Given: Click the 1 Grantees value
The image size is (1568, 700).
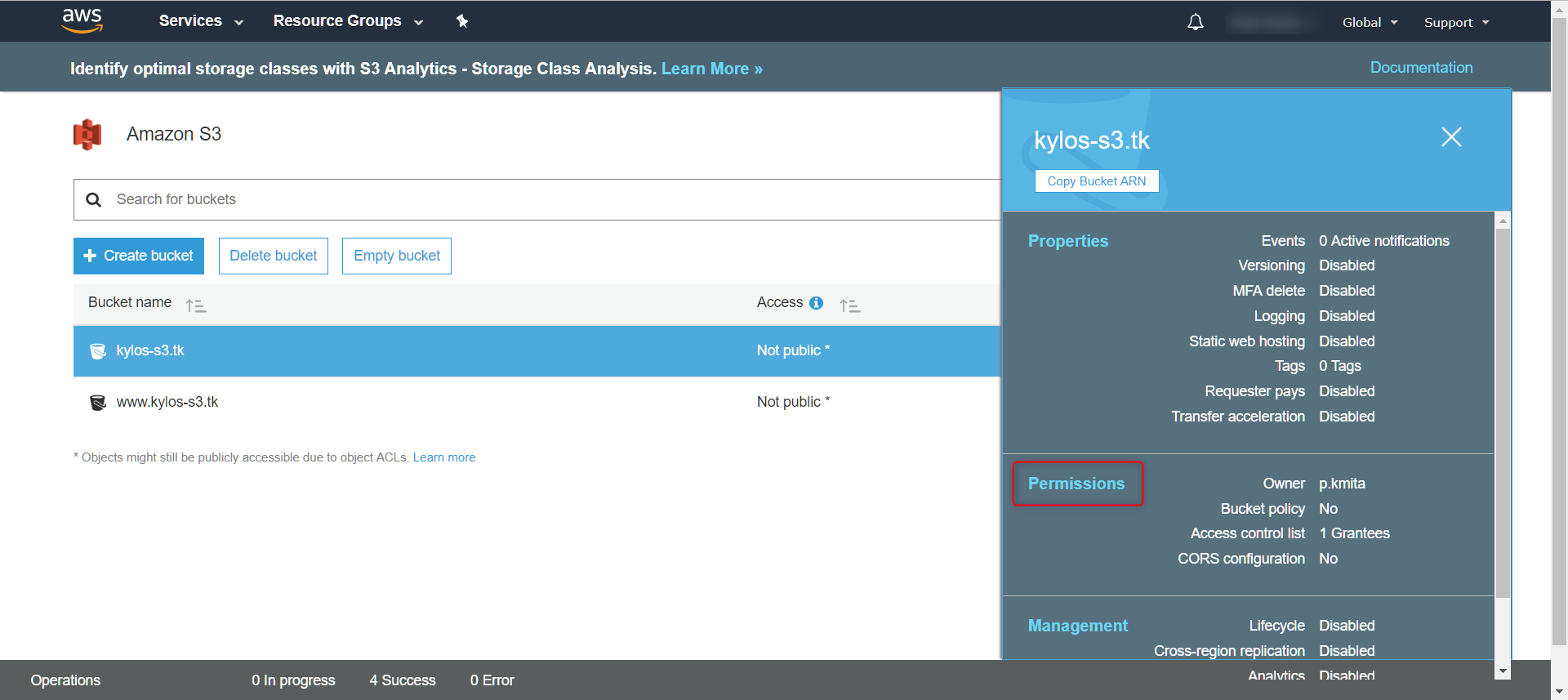Looking at the screenshot, I should pyautogui.click(x=1354, y=533).
